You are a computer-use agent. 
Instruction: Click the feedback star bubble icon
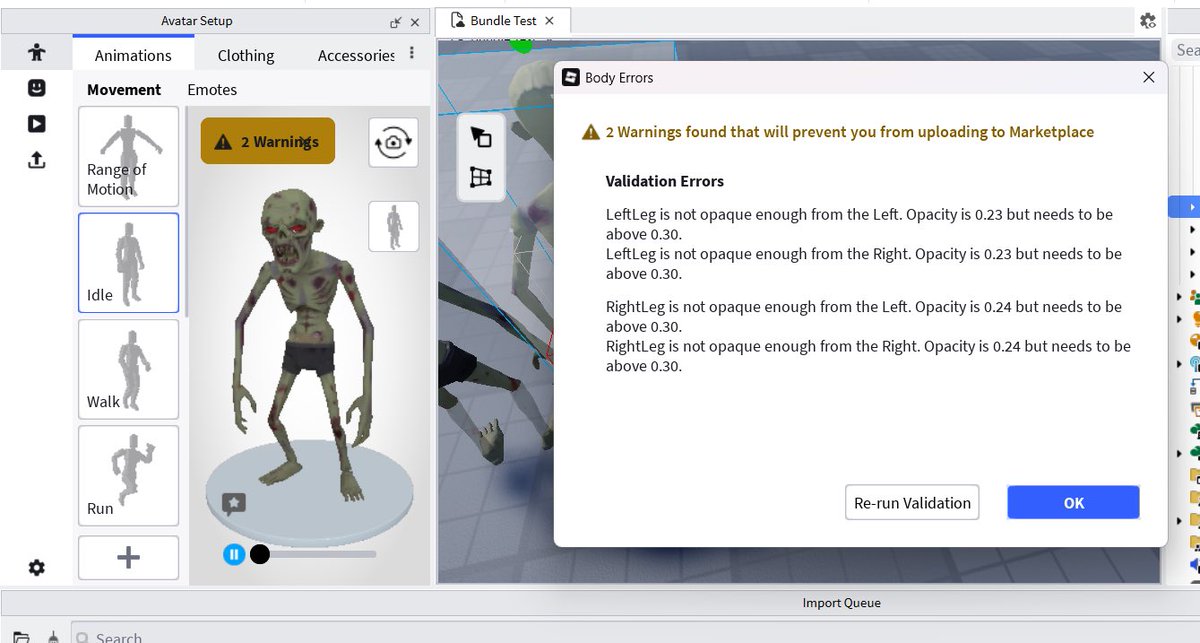pos(233,503)
